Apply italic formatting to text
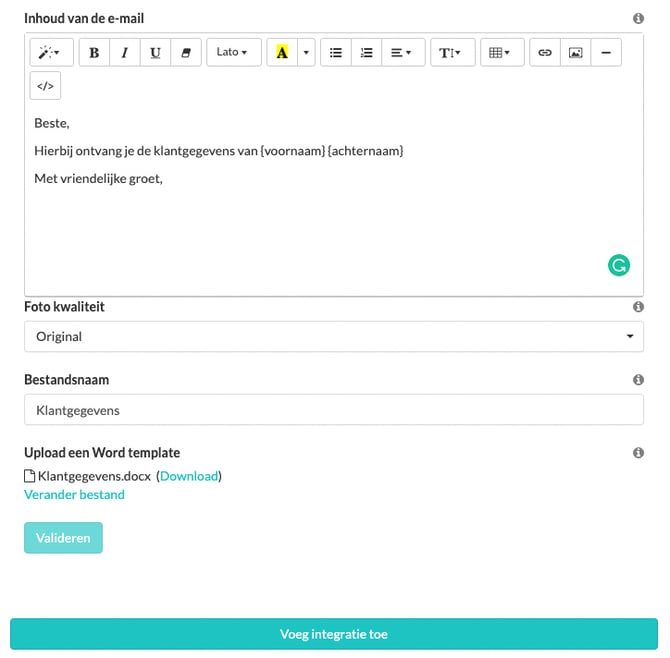 [124, 52]
